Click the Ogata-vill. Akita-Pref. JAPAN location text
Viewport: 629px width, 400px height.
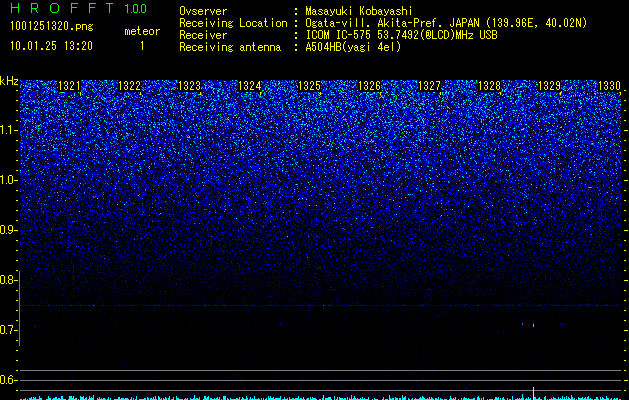[x=446, y=23]
